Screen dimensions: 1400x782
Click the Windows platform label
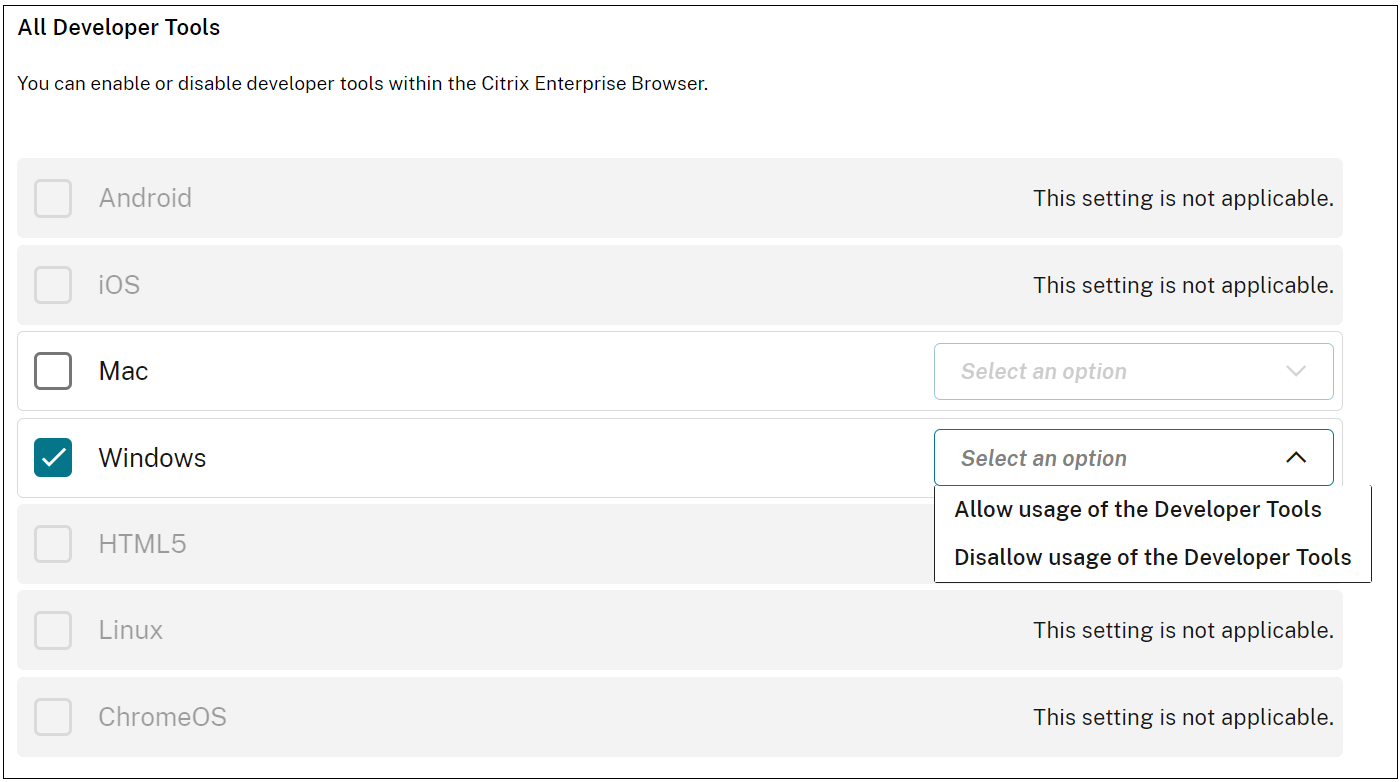pos(152,458)
